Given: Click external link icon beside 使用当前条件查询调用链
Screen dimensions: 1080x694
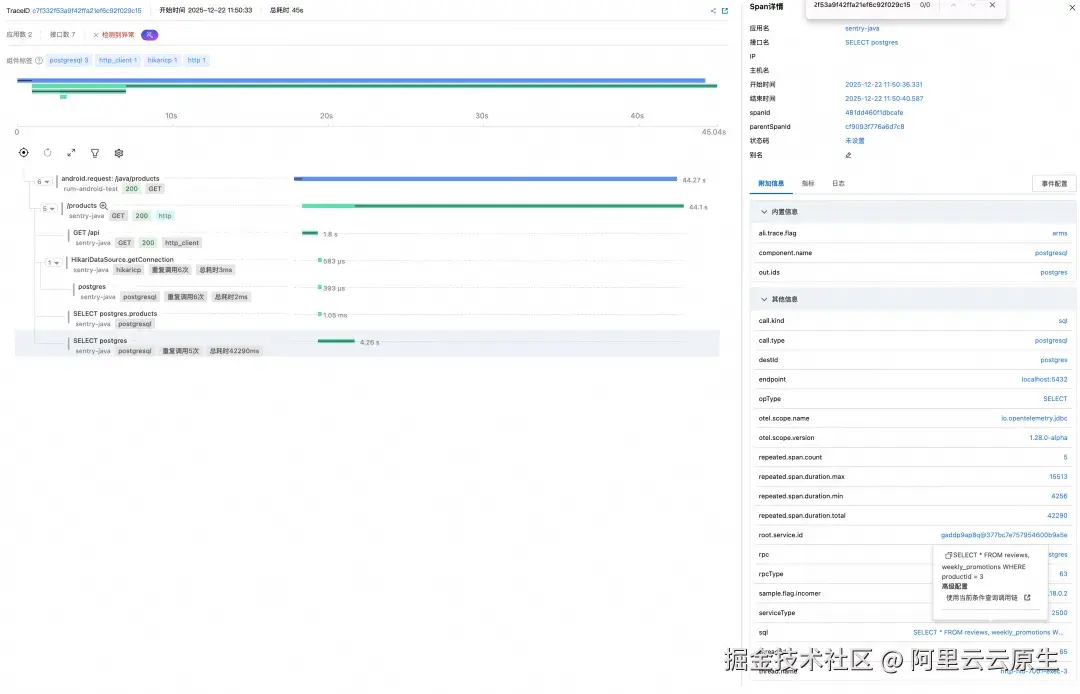Looking at the screenshot, I should [1027, 598].
